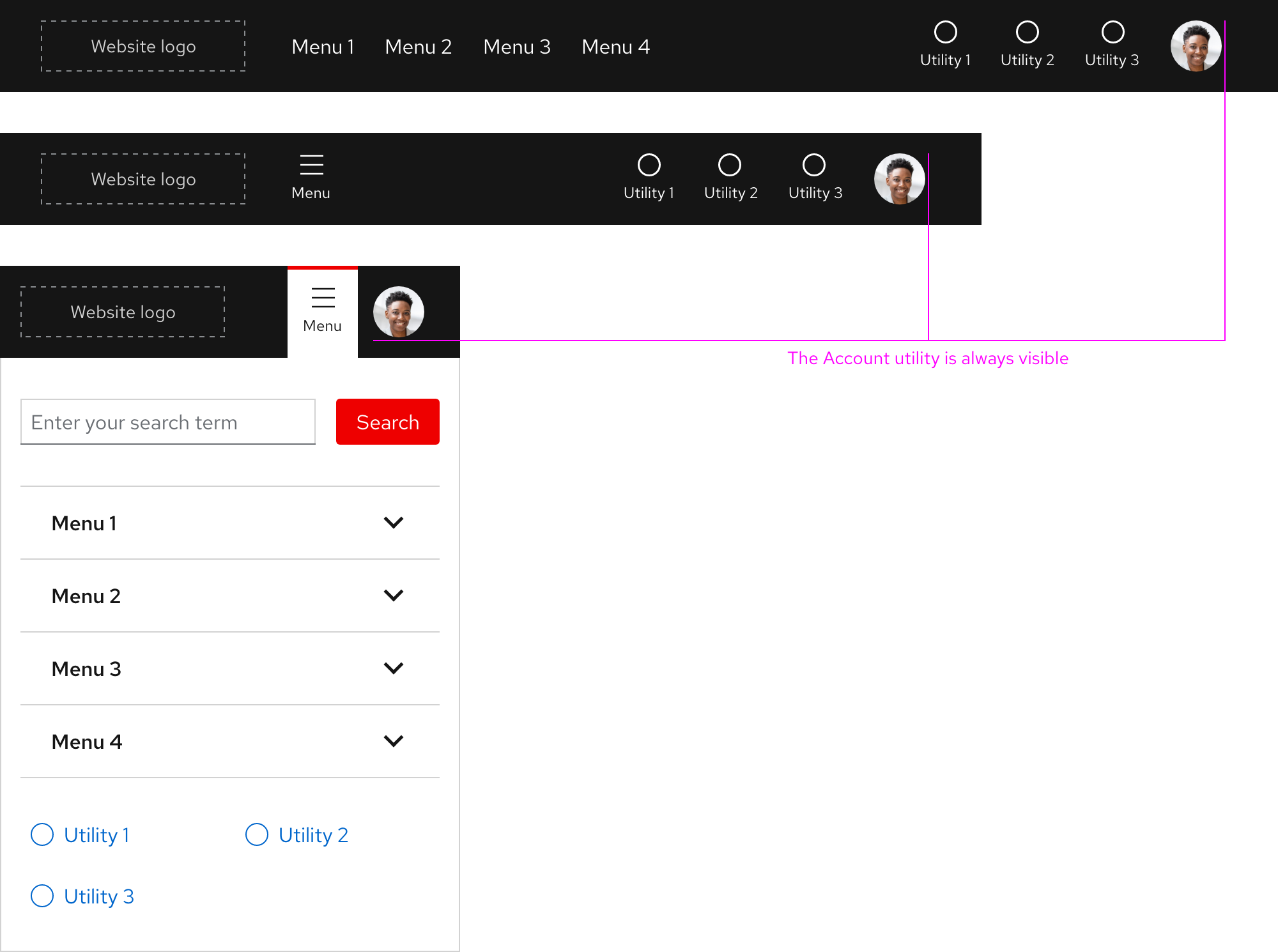Toggle the Utility 1 checkbox in drawer
This screenshot has width=1278, height=952.
point(42,835)
